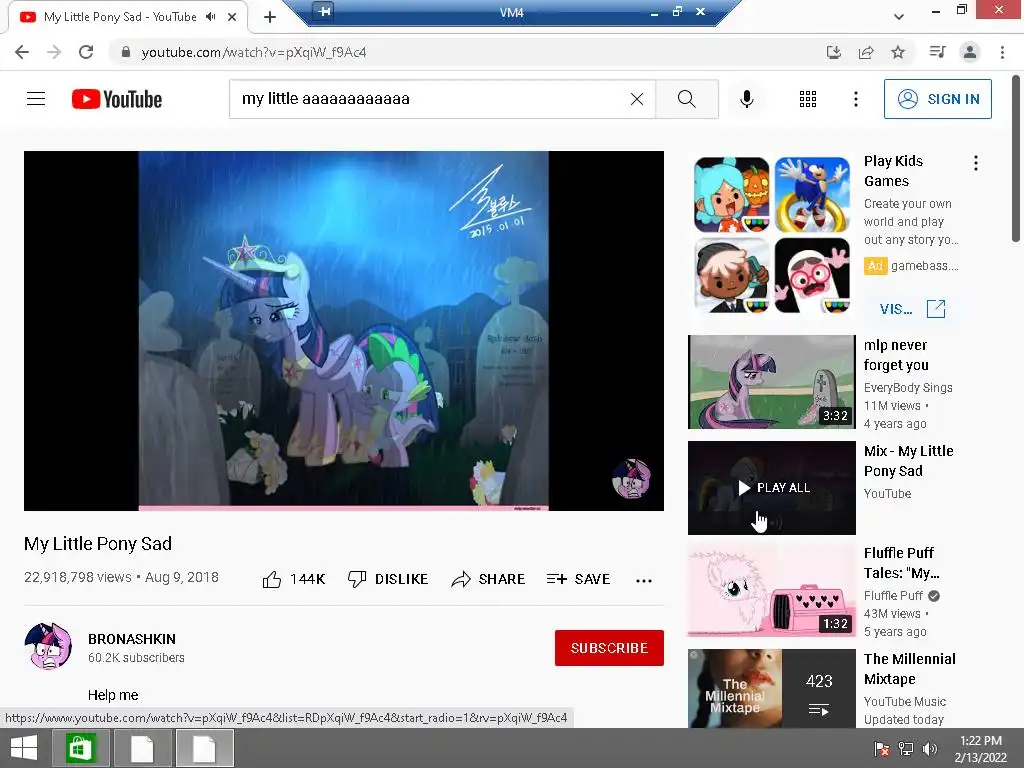Image resolution: width=1024 pixels, height=768 pixels.
Task: Open a new browser tab
Action: [270, 17]
